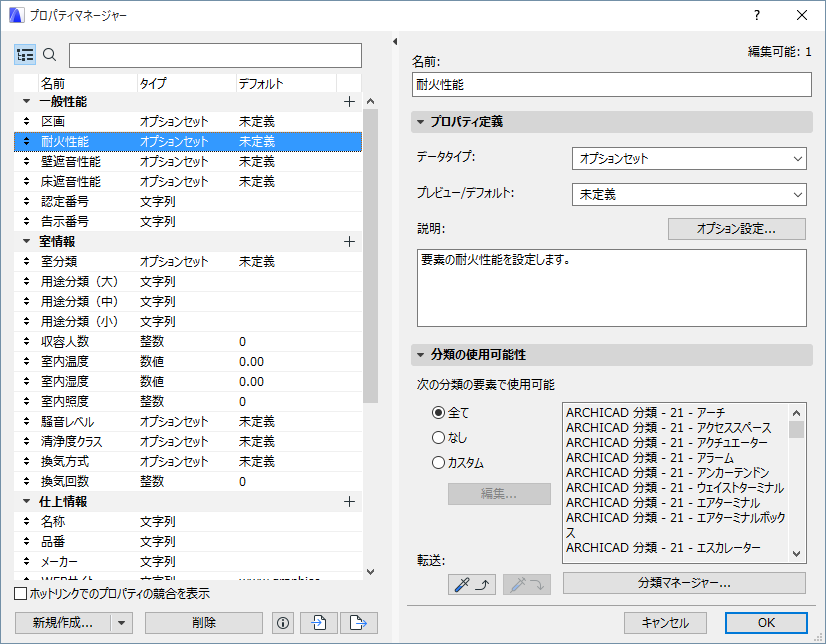Open 分類マネージャー...
Viewport: 826px width, 644px height.
tap(684, 583)
